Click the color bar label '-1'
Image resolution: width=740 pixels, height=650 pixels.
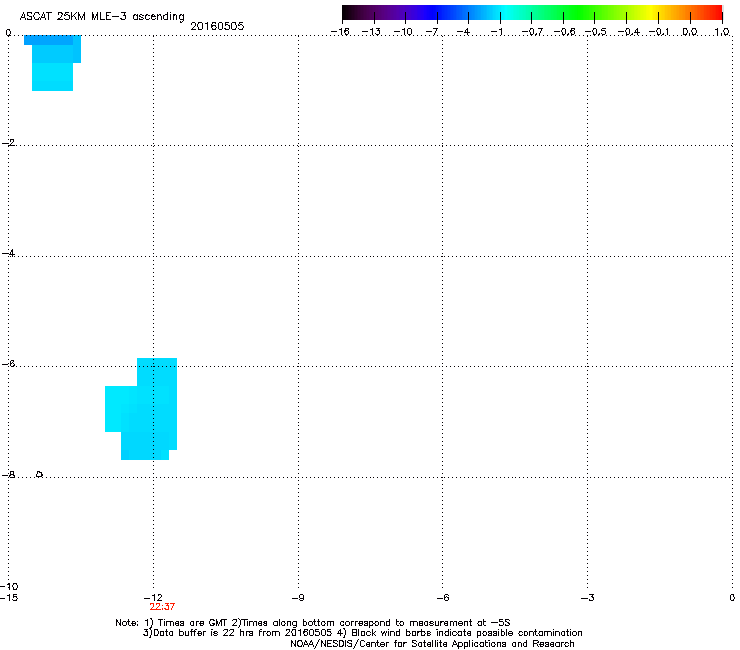[x=496, y=32]
